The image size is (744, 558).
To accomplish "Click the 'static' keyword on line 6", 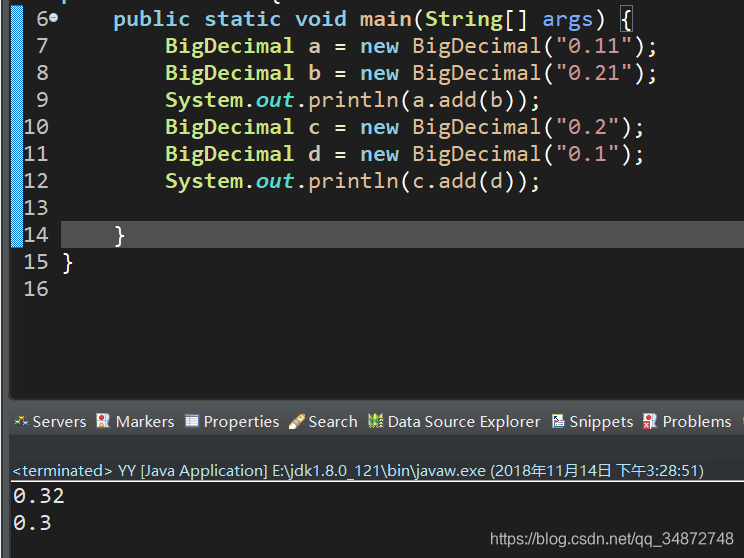I will coord(242,19).
